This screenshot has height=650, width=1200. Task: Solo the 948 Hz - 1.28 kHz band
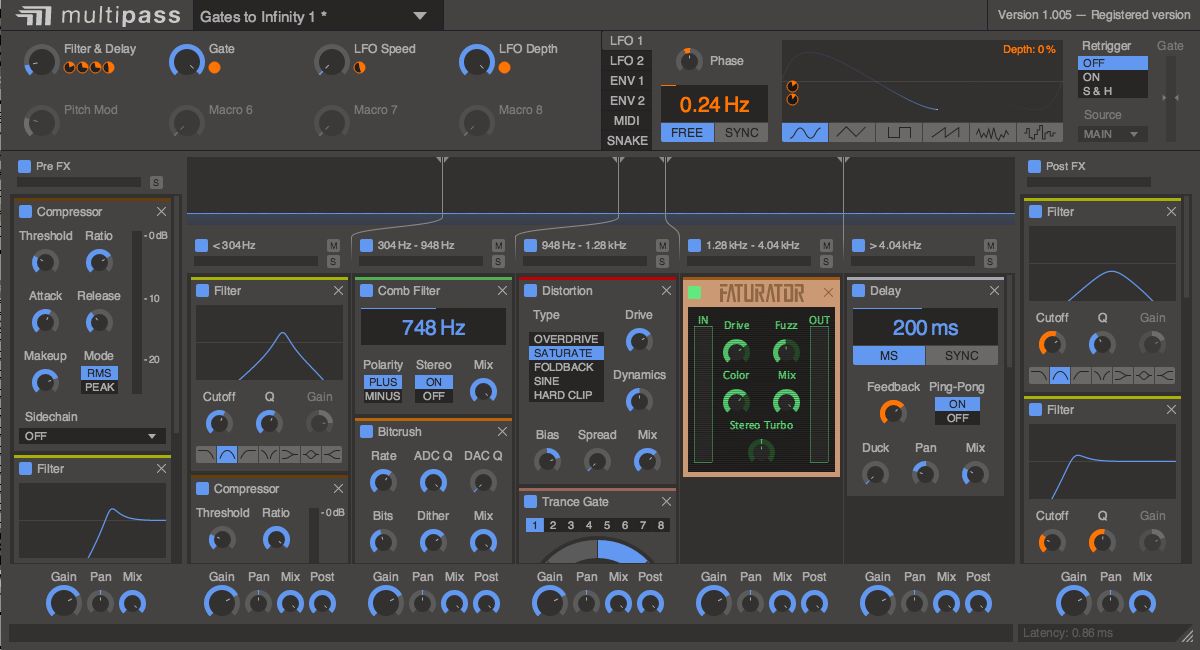tap(661, 261)
